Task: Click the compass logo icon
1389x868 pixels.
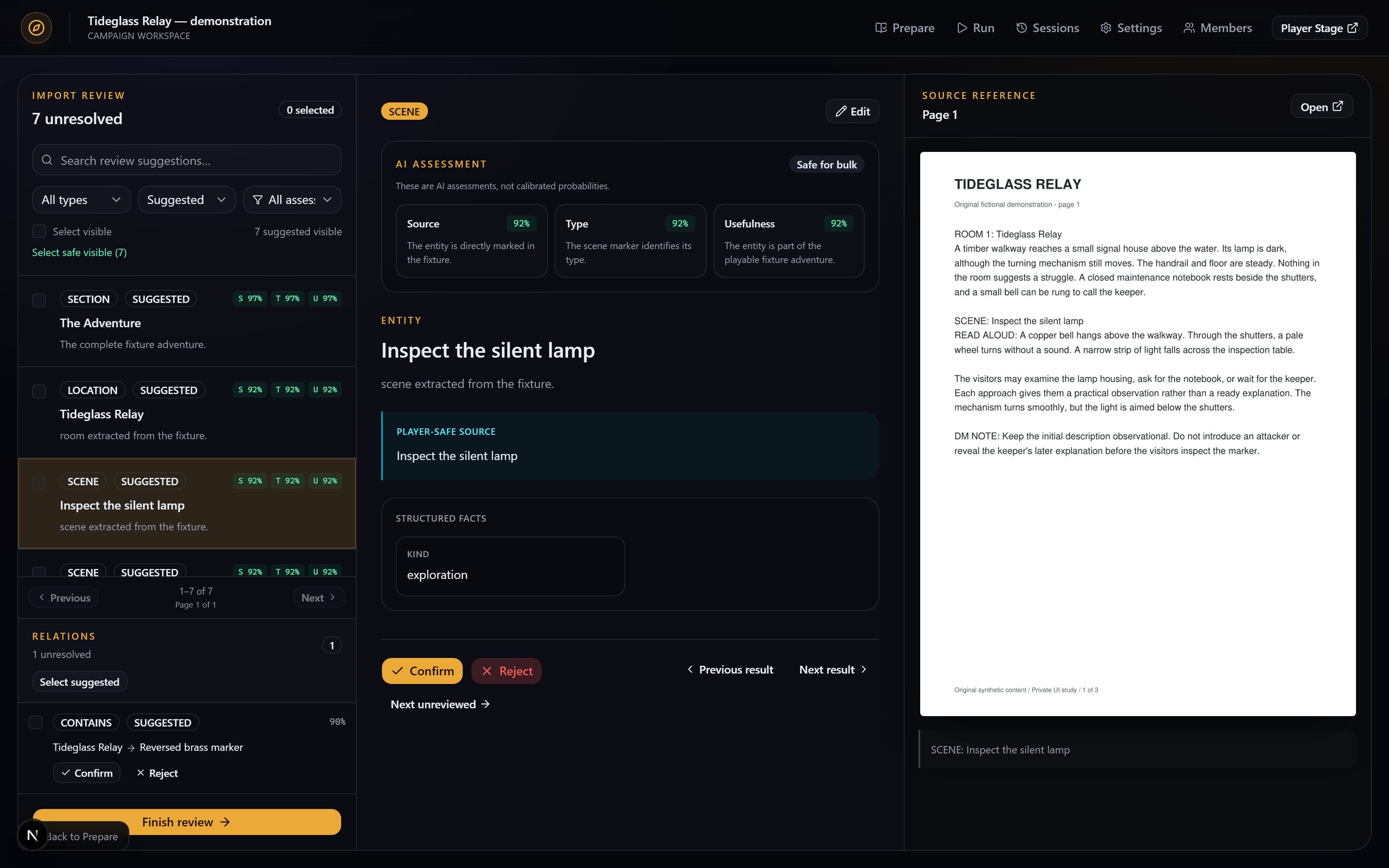Action: (x=36, y=27)
